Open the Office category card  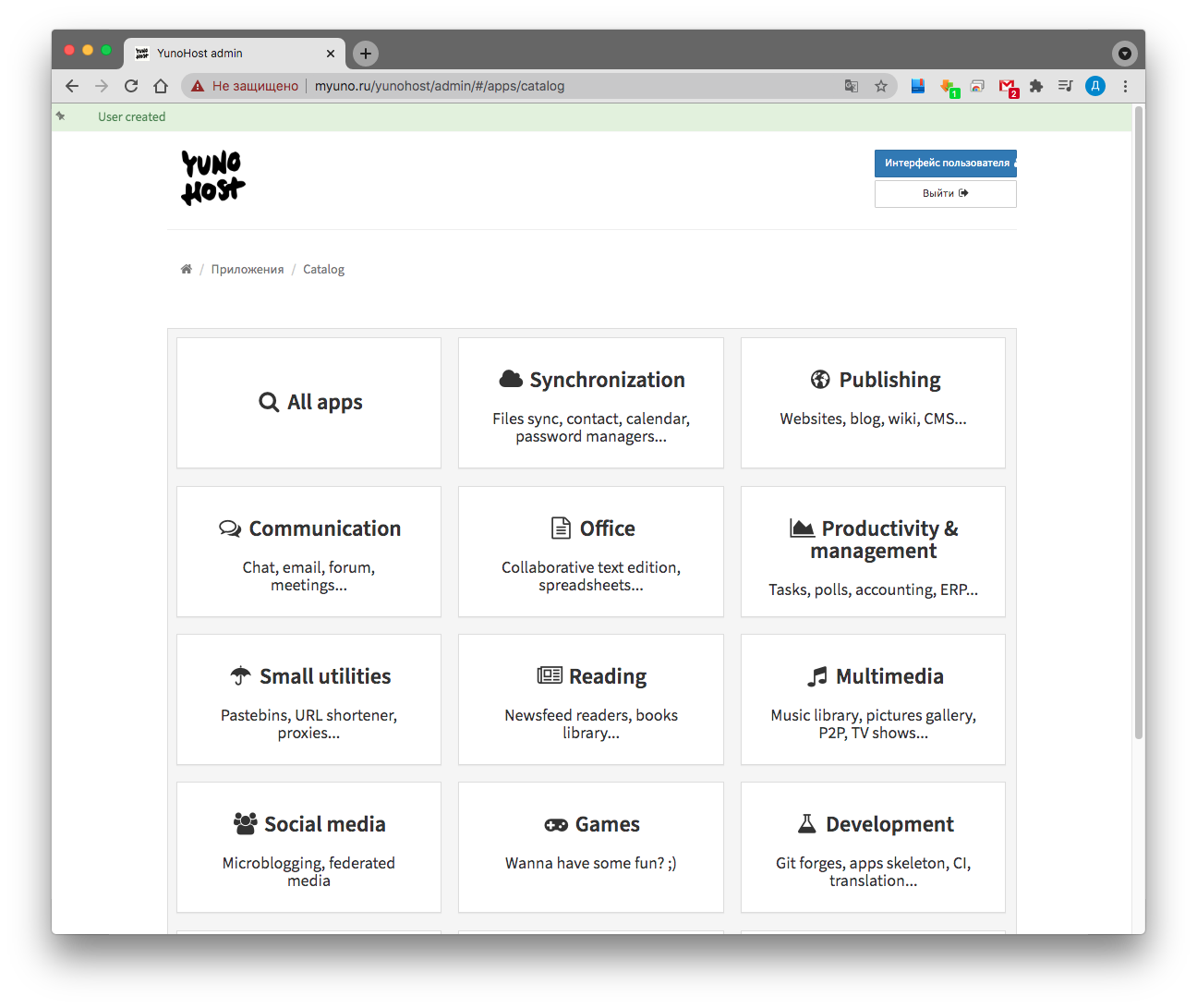(591, 552)
